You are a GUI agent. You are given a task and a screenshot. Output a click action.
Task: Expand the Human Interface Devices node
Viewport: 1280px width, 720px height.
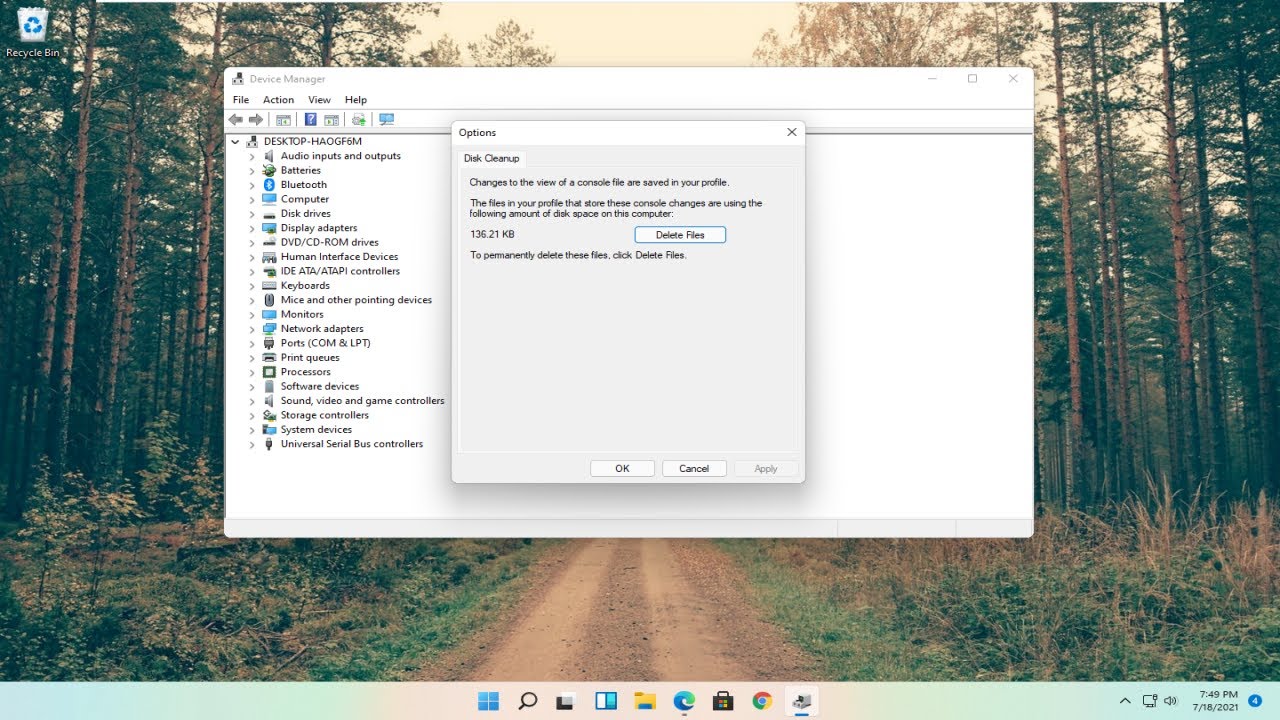tap(252, 257)
